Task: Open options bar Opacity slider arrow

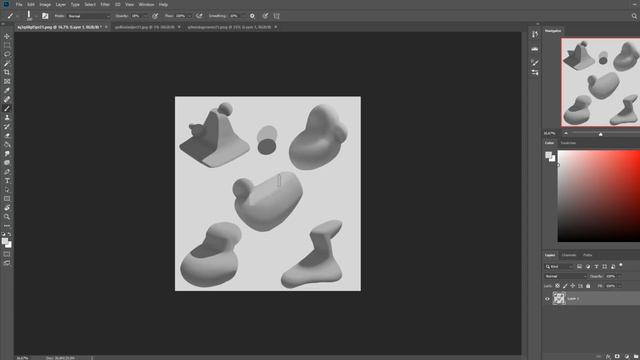Action: [x=145, y=16]
